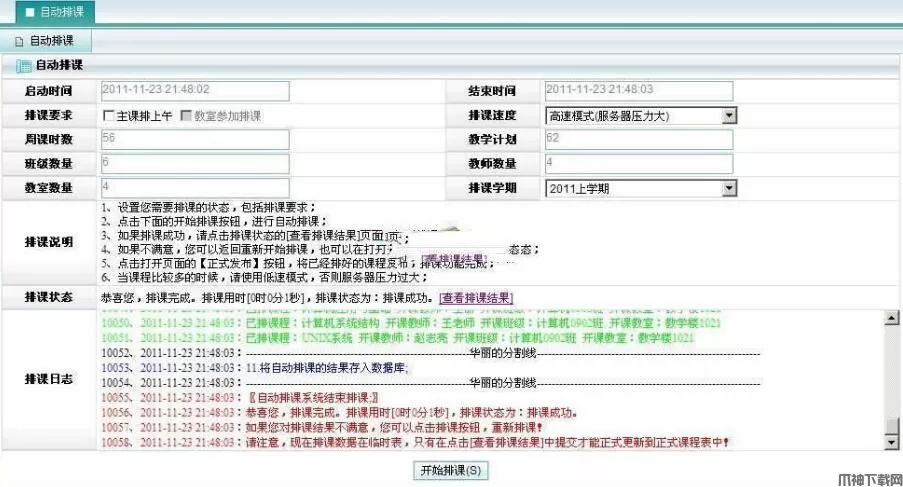Click the table icon next to 自动排课 heading

pyautogui.click(x=24, y=66)
